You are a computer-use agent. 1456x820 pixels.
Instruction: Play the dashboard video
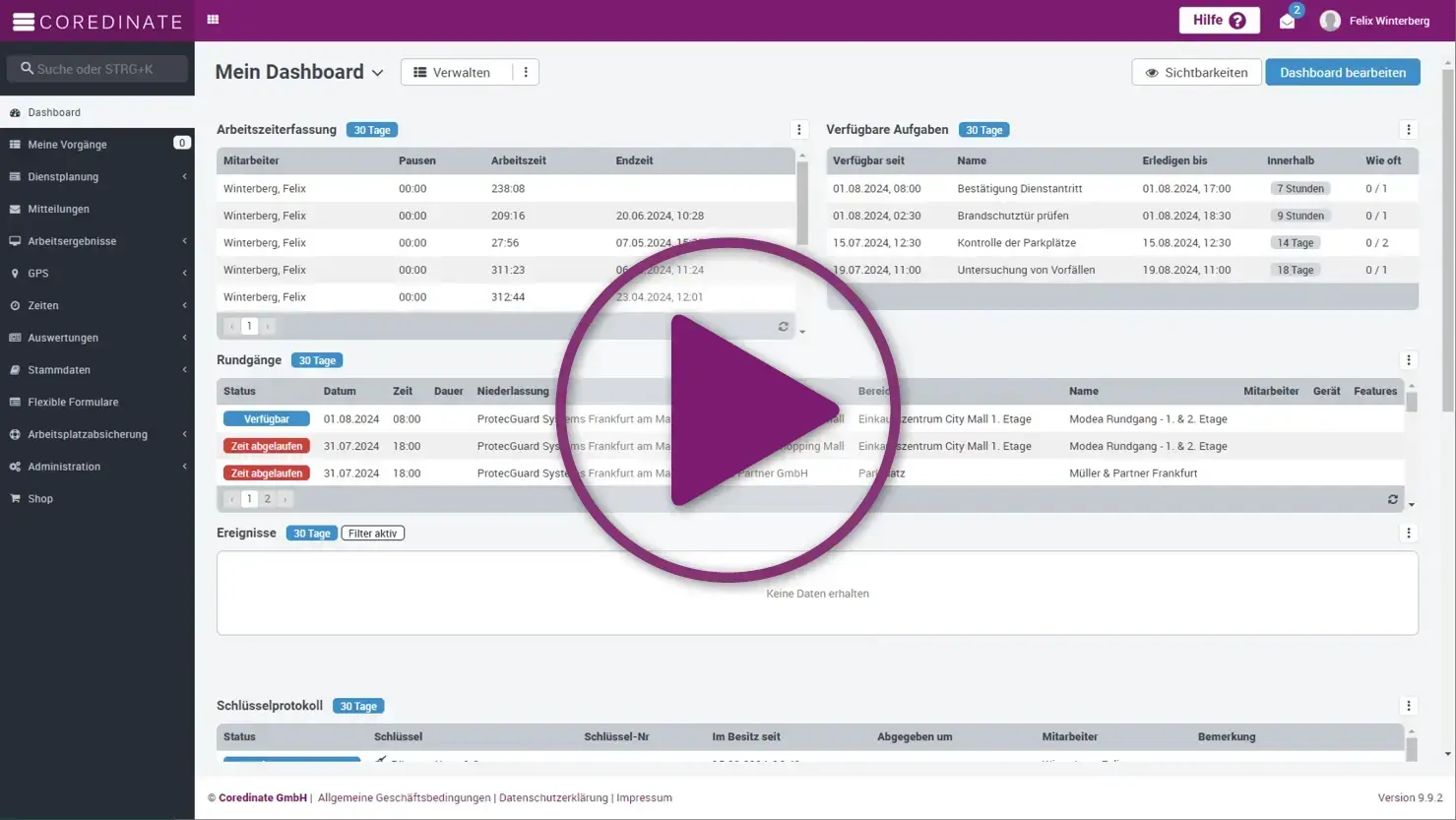tap(728, 410)
